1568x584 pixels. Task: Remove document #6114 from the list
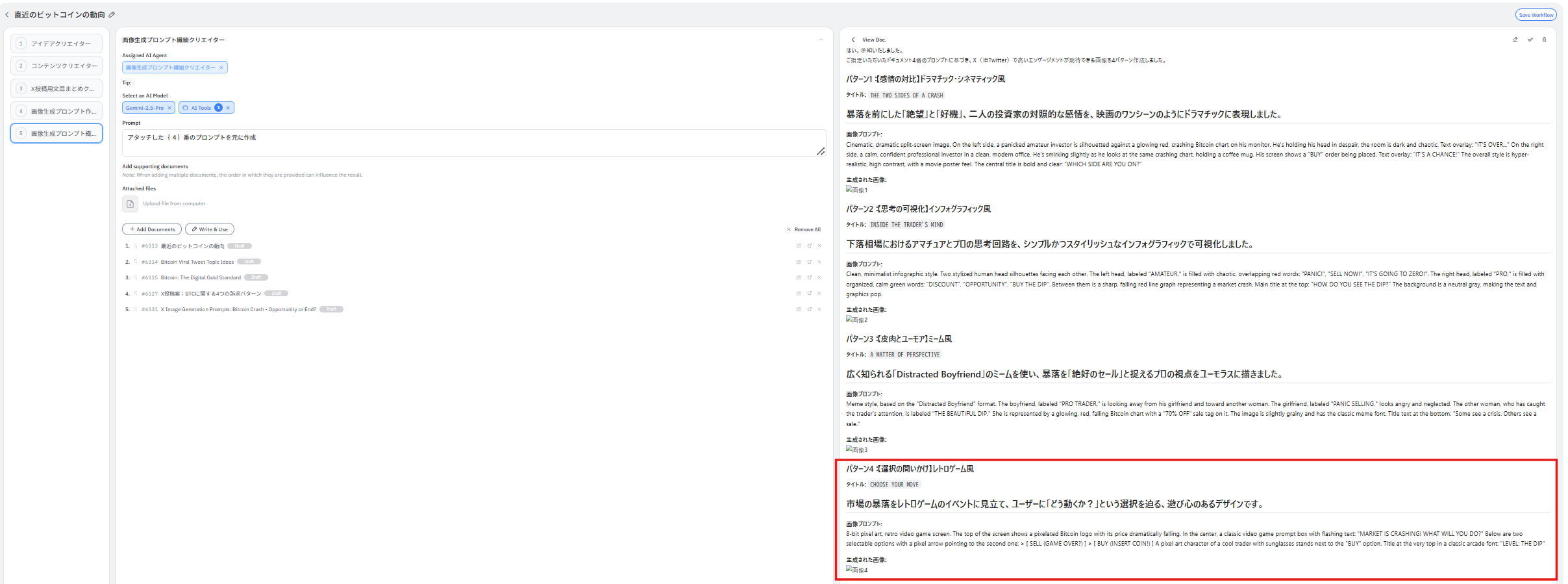point(819,262)
